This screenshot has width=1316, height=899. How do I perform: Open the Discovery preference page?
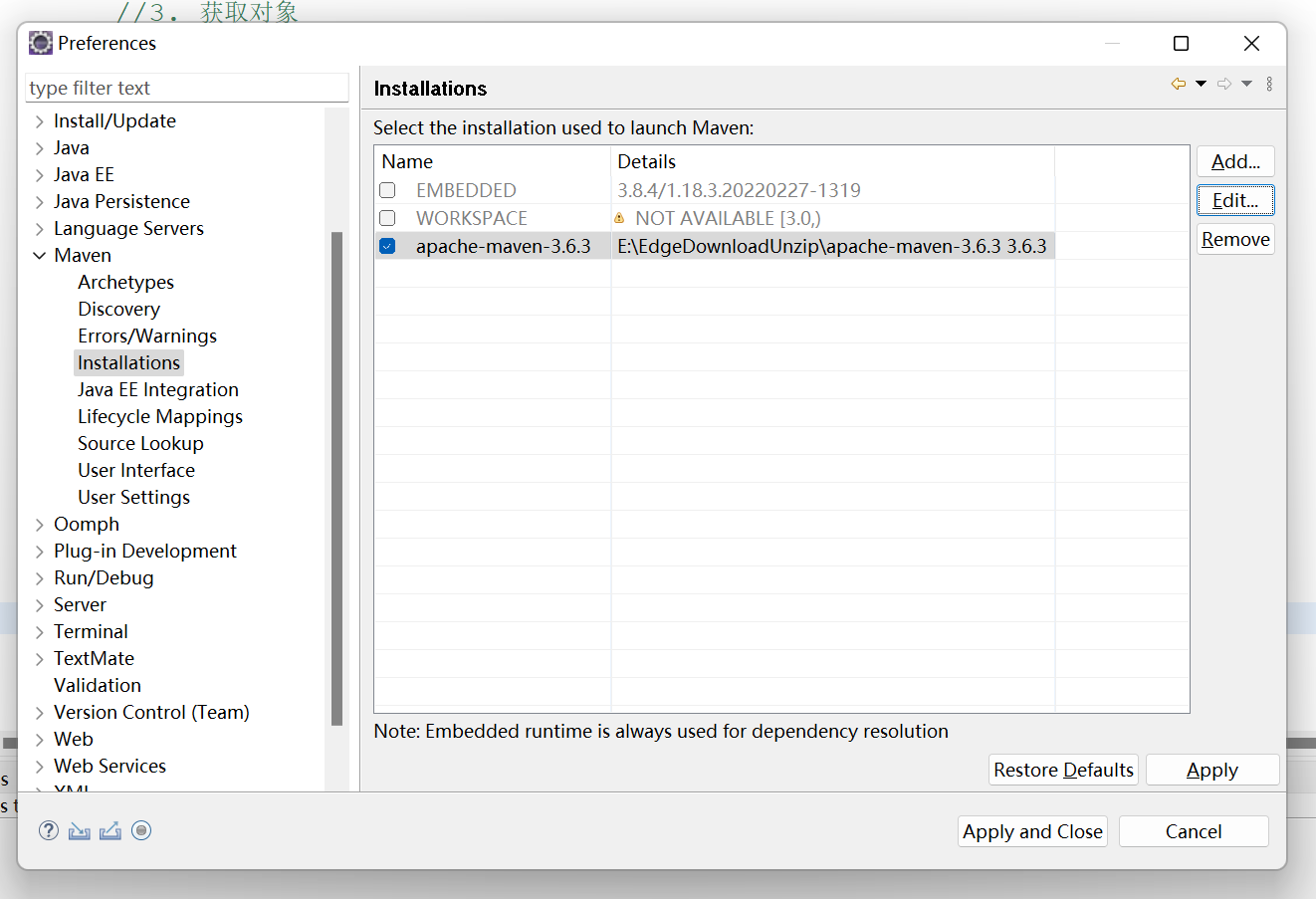118,309
